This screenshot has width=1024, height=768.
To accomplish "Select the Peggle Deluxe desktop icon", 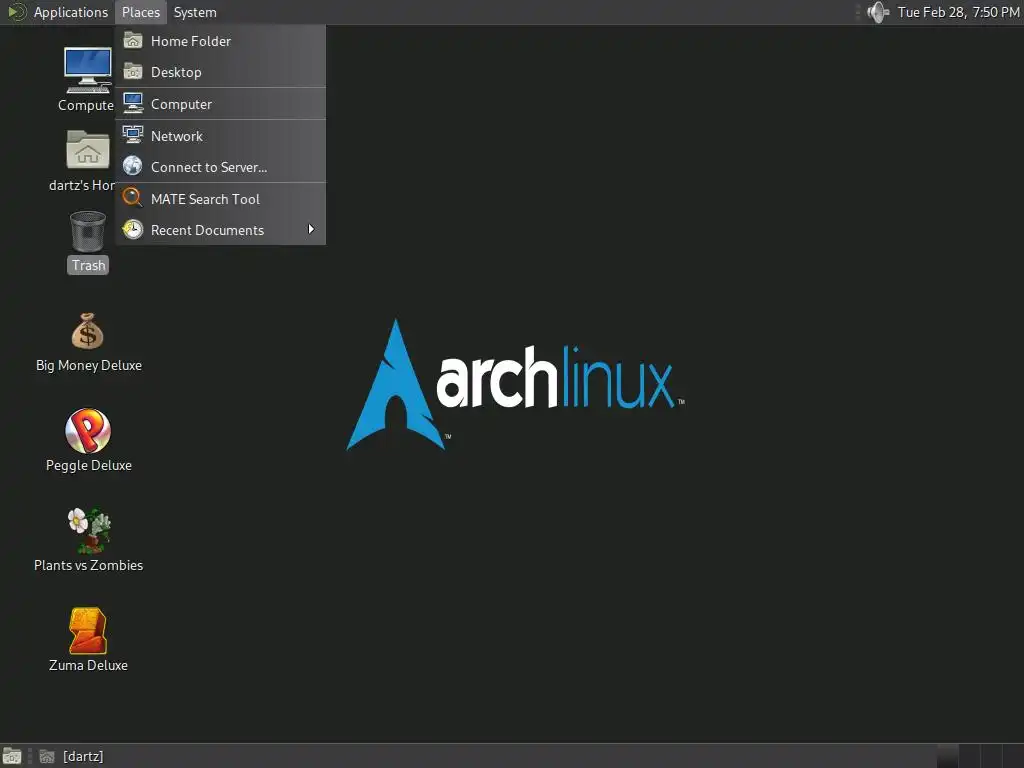I will [88, 430].
